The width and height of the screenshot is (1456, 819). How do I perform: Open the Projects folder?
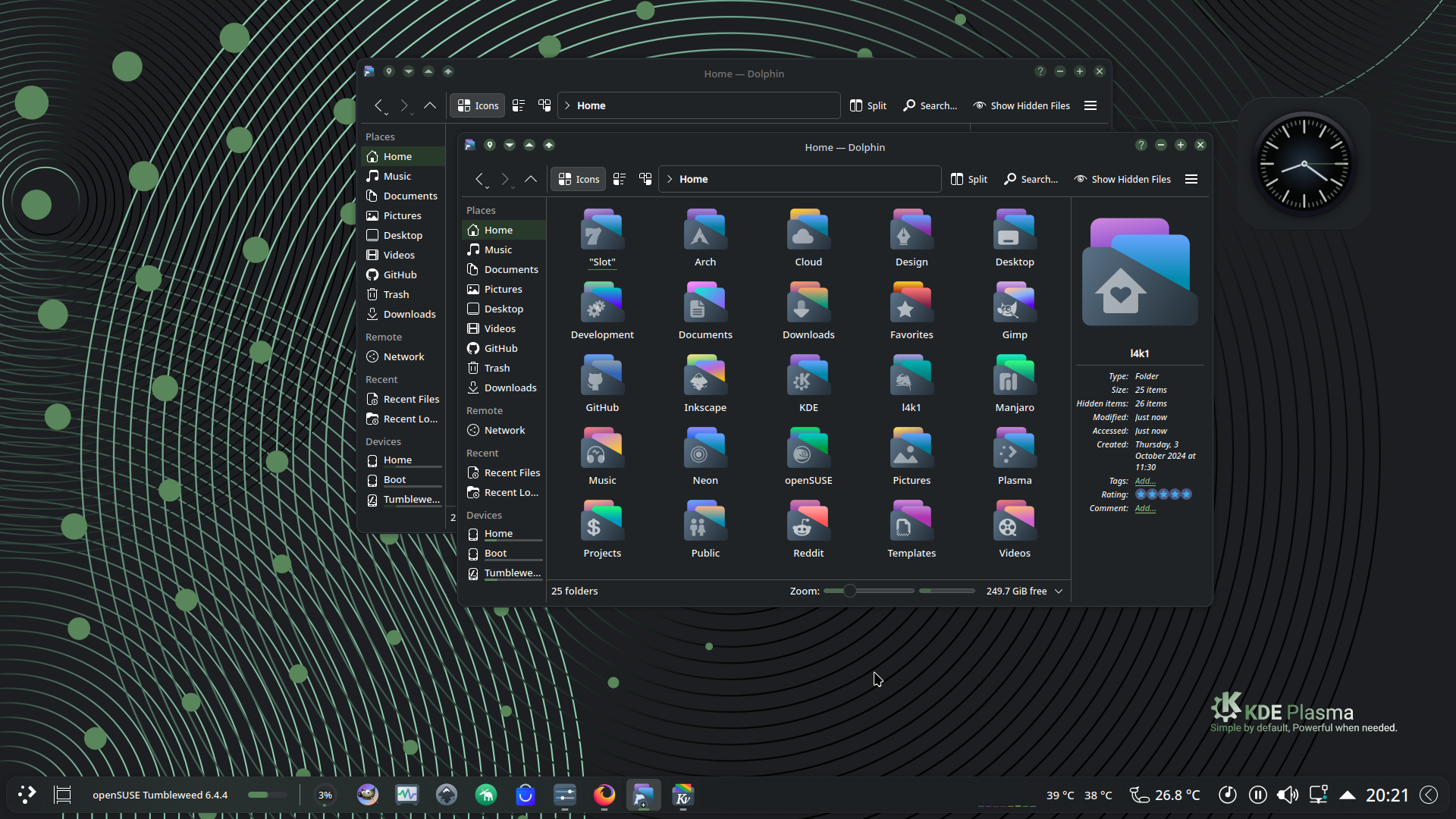pyautogui.click(x=602, y=529)
